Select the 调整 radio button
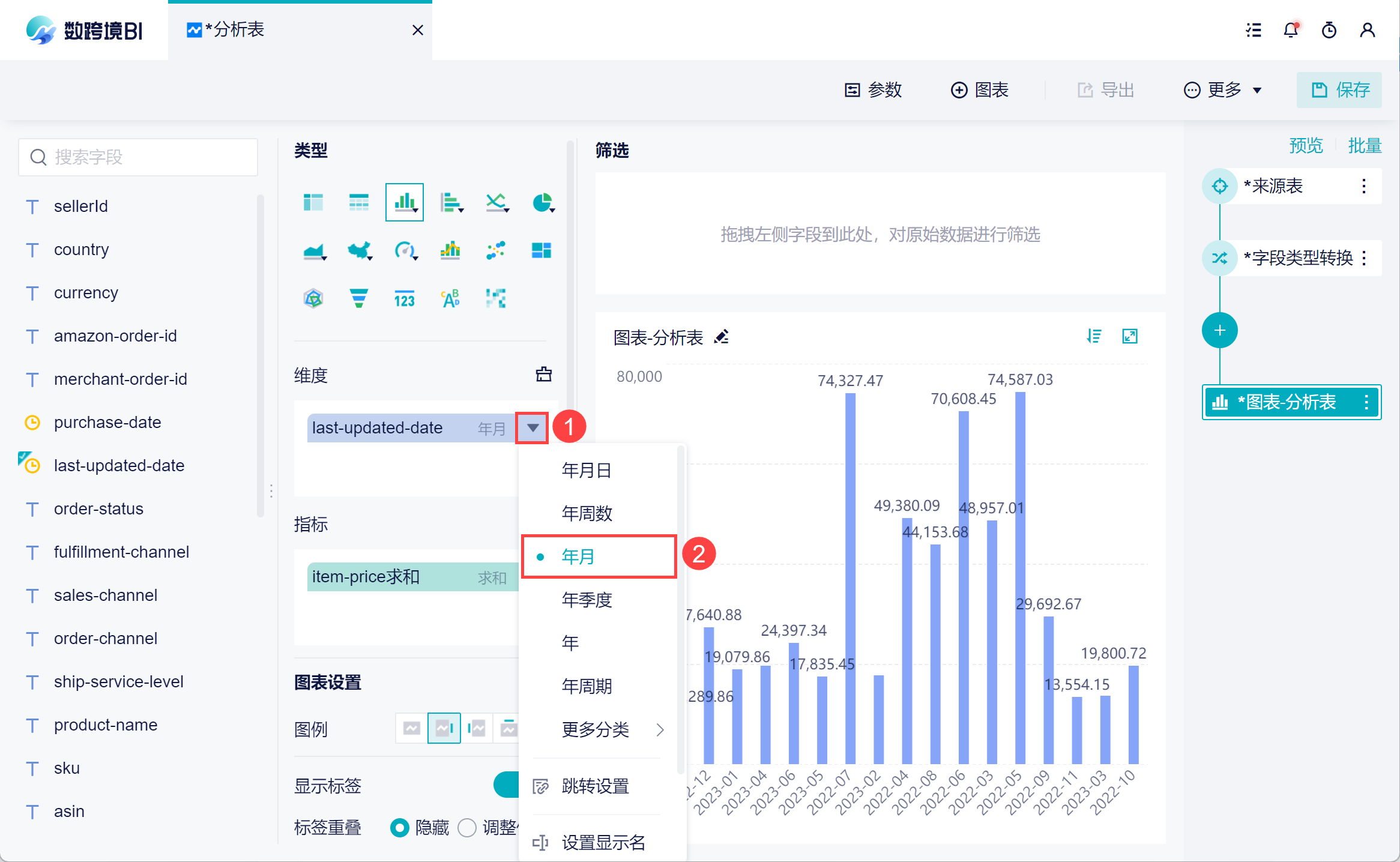This screenshot has width=1400, height=862. point(467,828)
